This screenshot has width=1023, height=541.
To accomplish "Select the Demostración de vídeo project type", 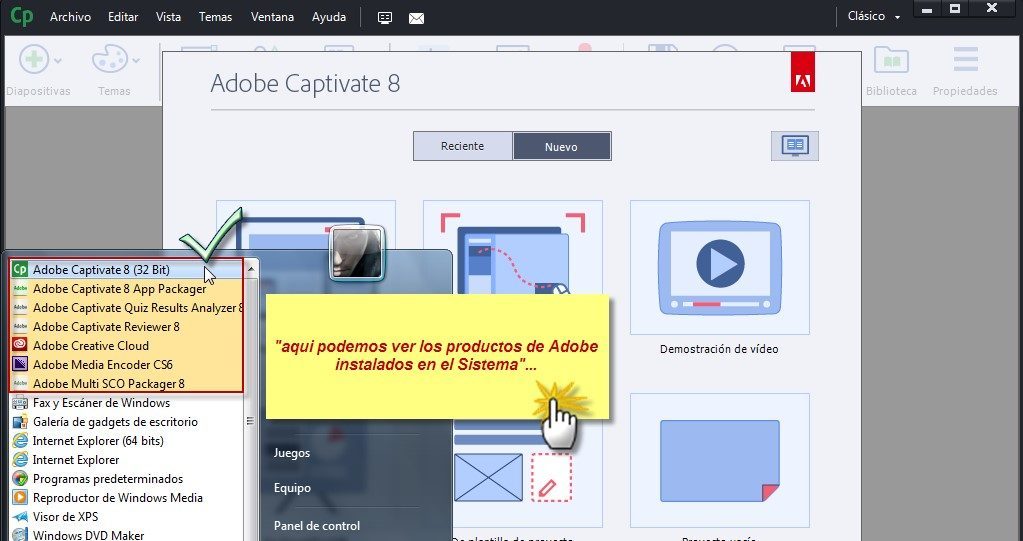I will coord(719,268).
